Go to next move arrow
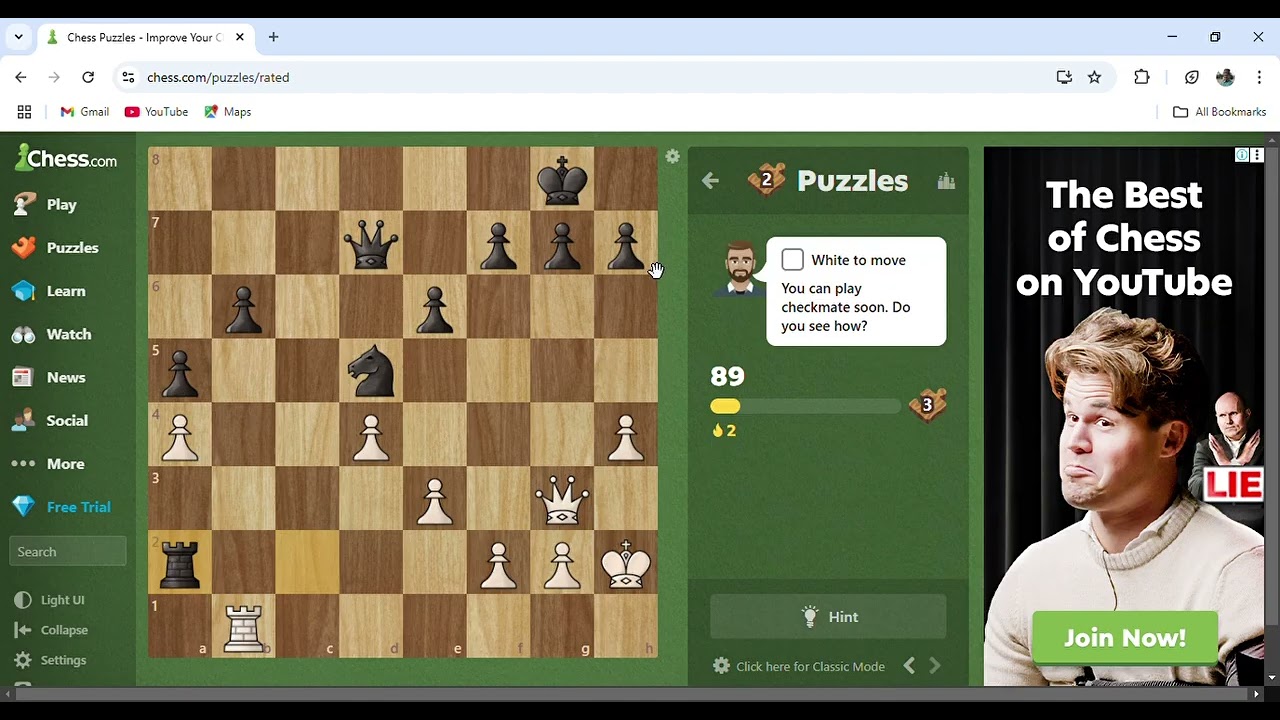This screenshot has width=1280, height=720. (935, 666)
